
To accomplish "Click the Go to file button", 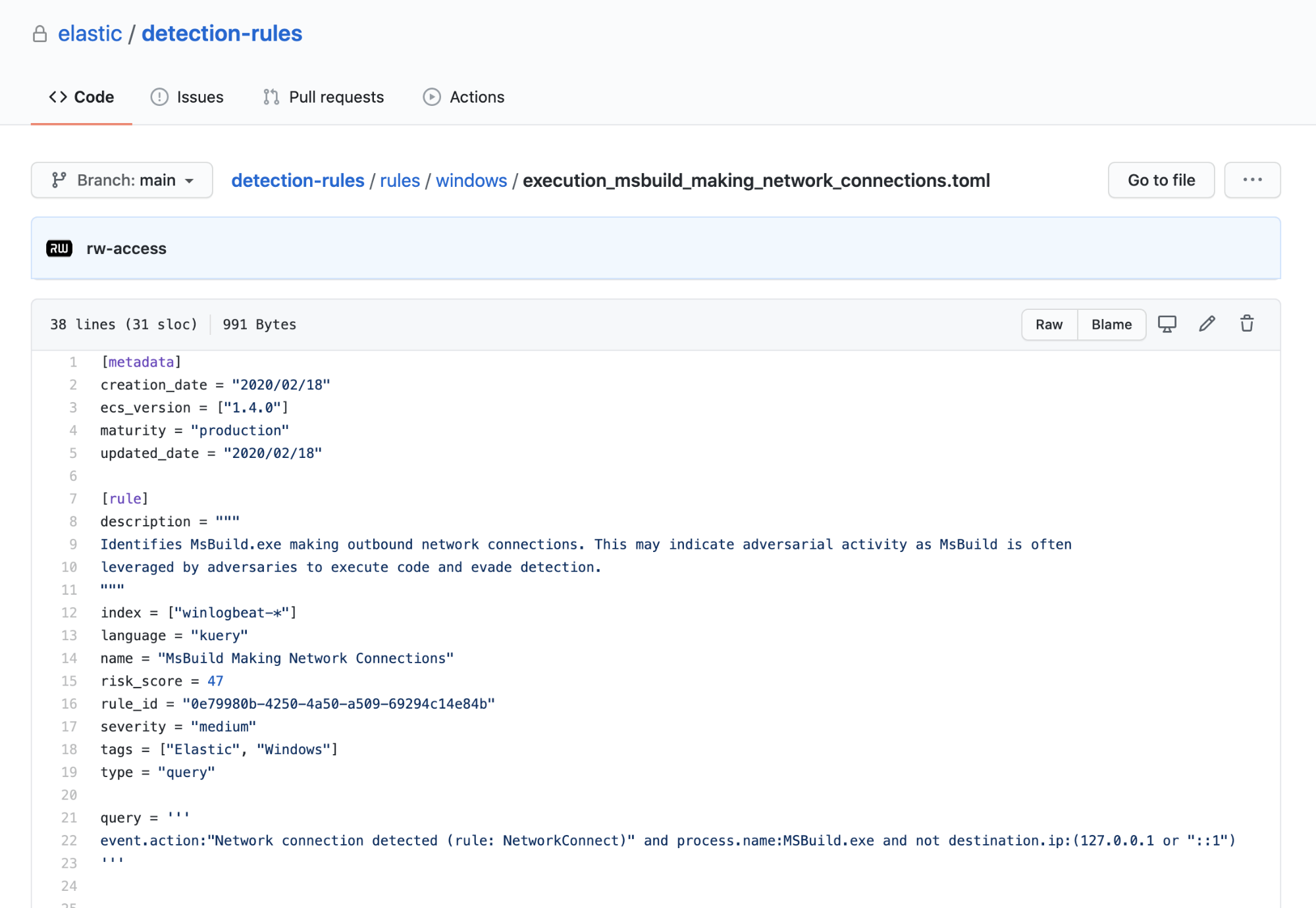I will pos(1161,180).
